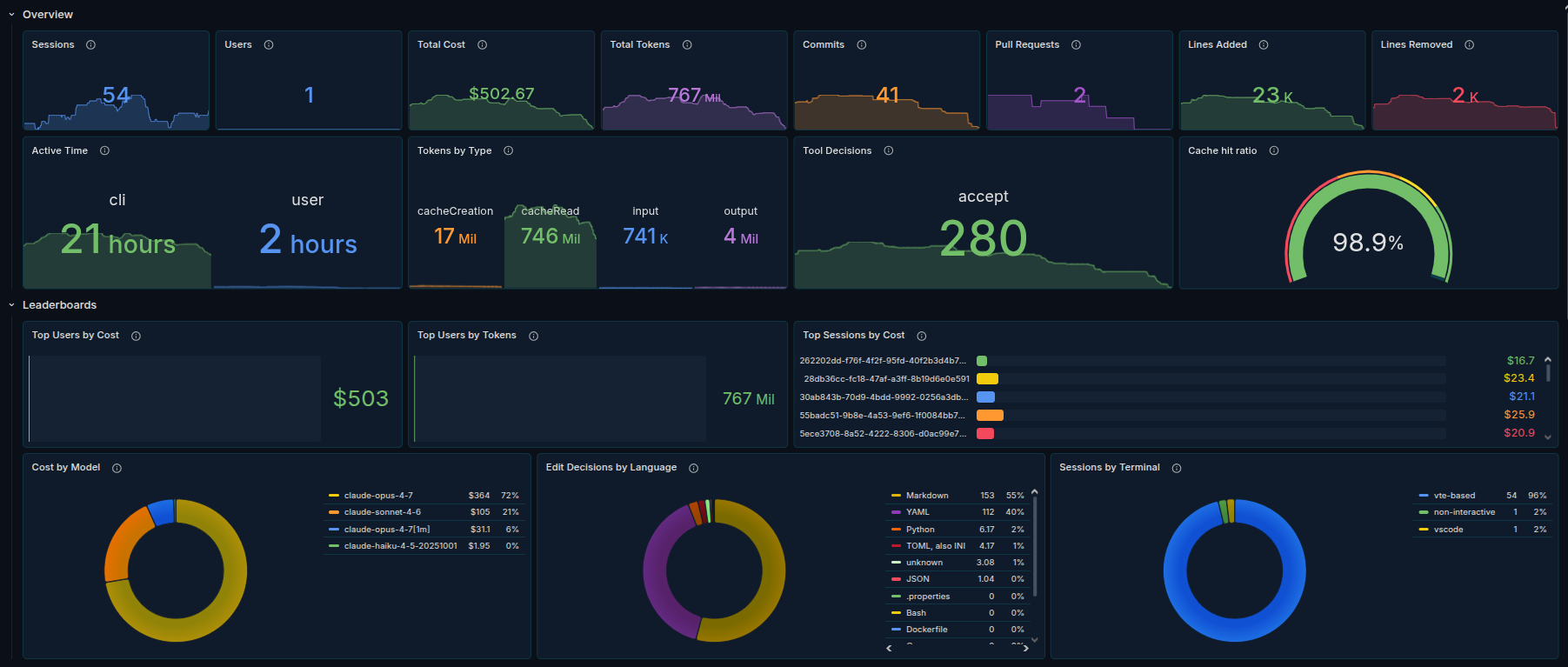
Task: Open the Cache hit ratio panel title
Action: (x=1222, y=151)
